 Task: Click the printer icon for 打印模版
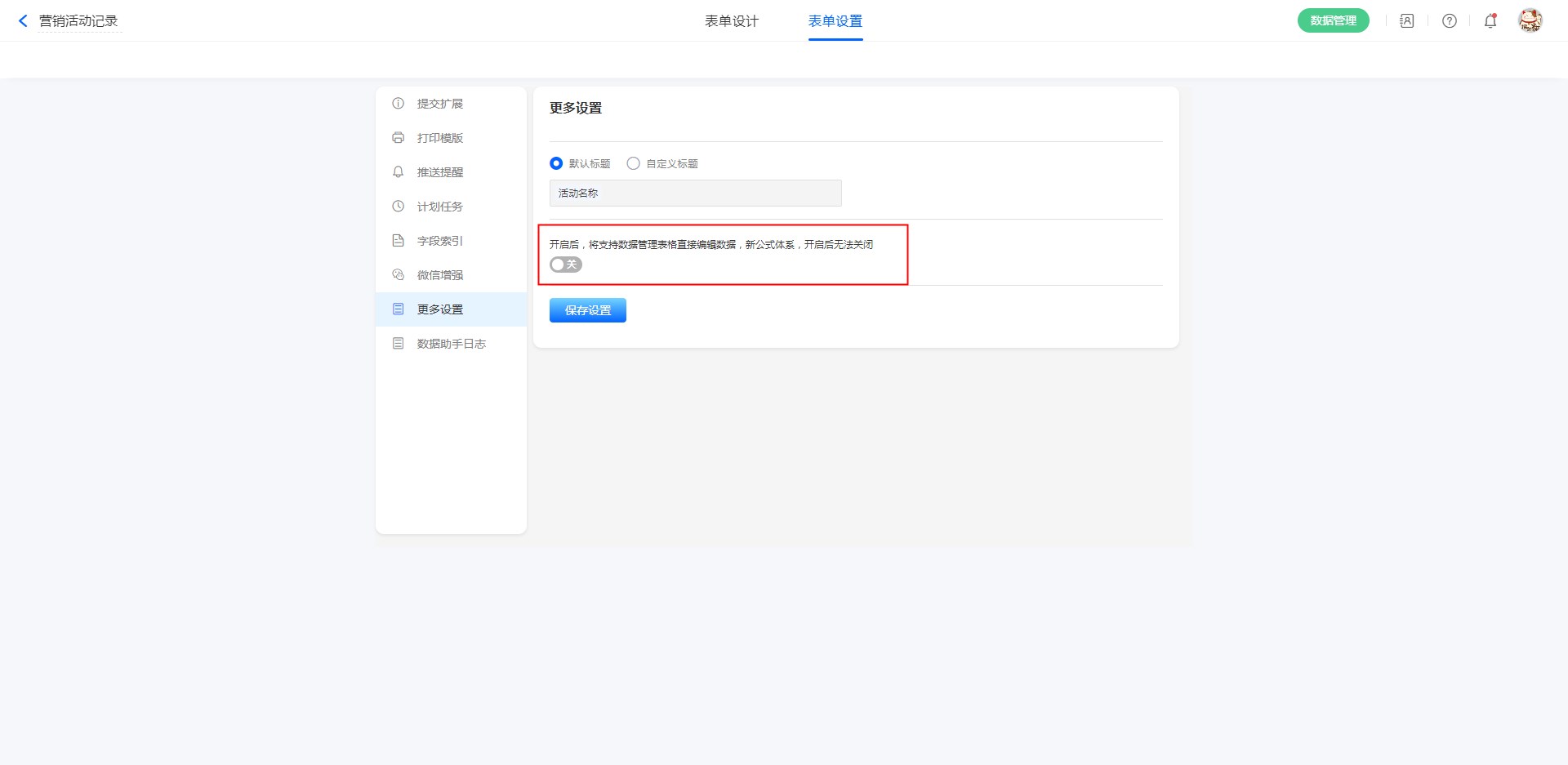pyautogui.click(x=398, y=138)
